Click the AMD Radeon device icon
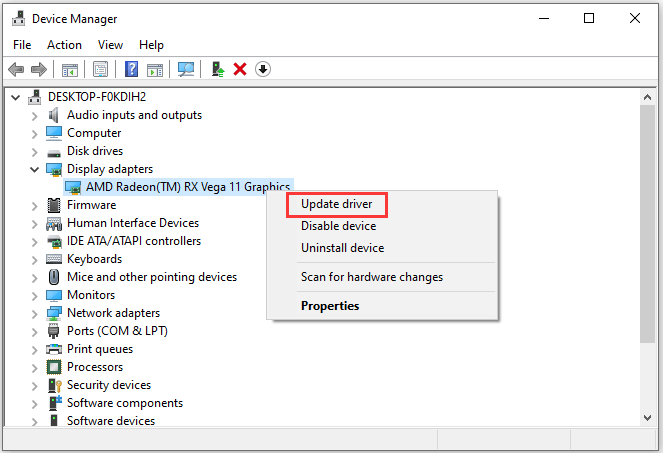663x453 pixels. coord(73,187)
